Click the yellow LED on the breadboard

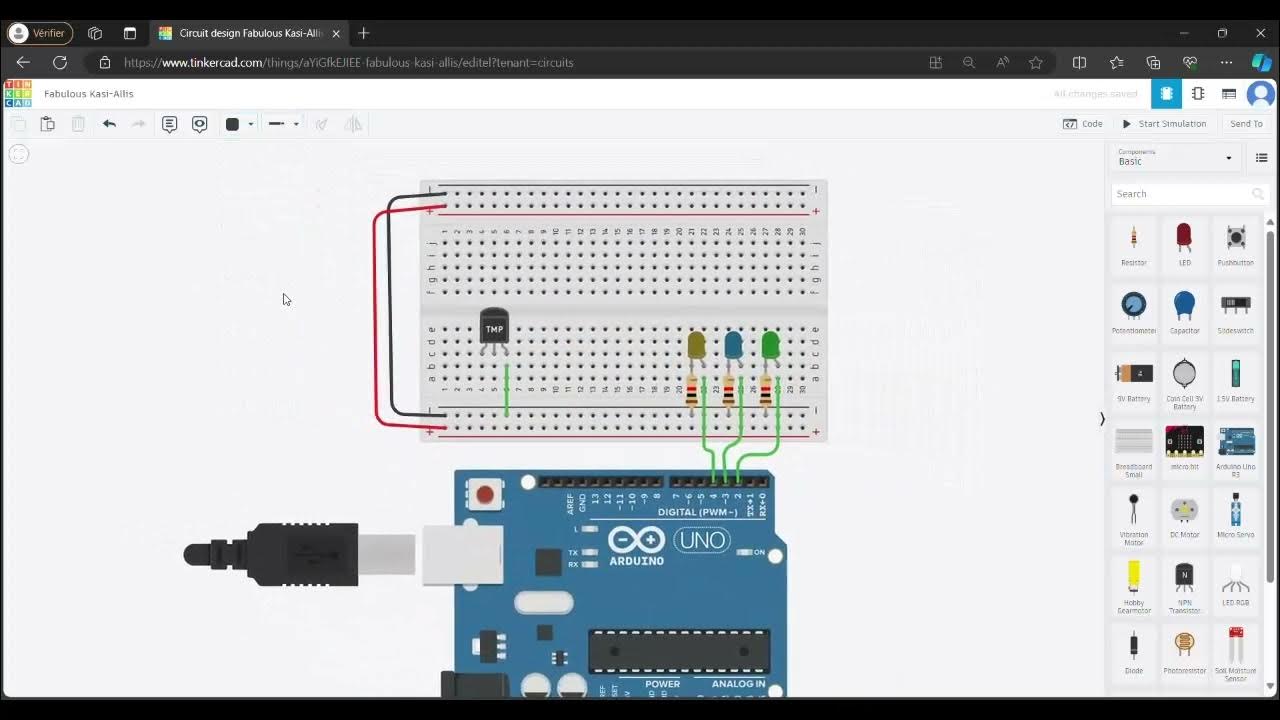click(x=697, y=346)
